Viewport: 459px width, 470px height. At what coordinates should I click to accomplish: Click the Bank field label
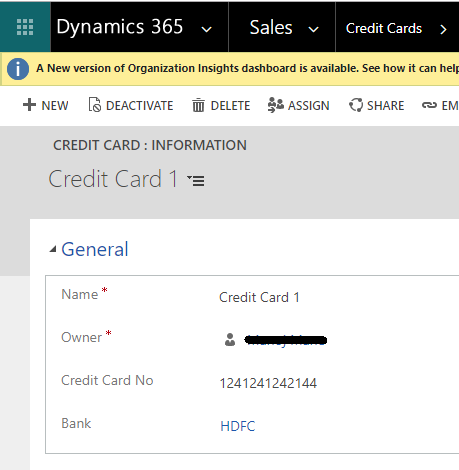[x=76, y=423]
